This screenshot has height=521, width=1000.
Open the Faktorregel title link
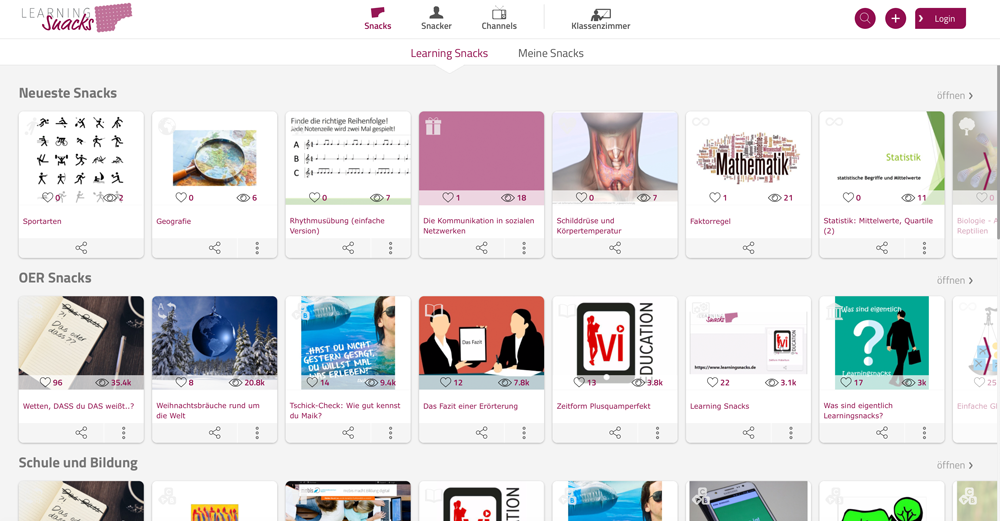[710, 221]
